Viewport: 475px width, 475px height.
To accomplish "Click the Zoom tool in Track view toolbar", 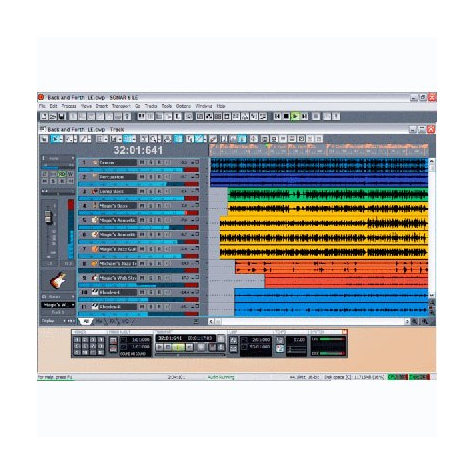I will pyautogui.click(x=154, y=139).
